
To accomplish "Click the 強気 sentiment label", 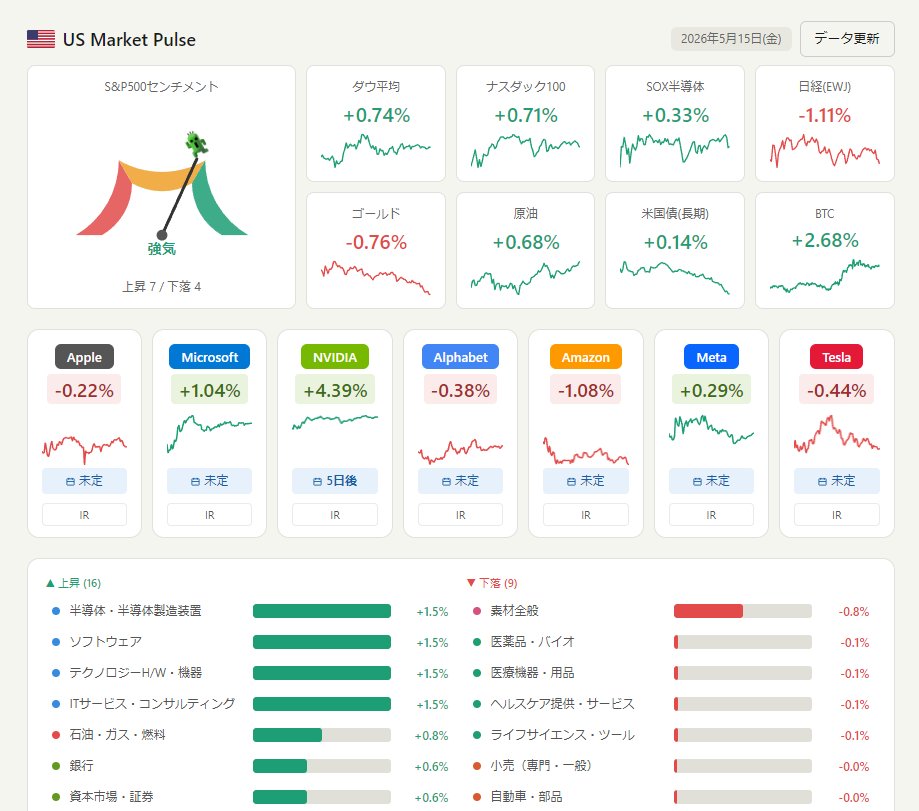I will click(x=161, y=249).
